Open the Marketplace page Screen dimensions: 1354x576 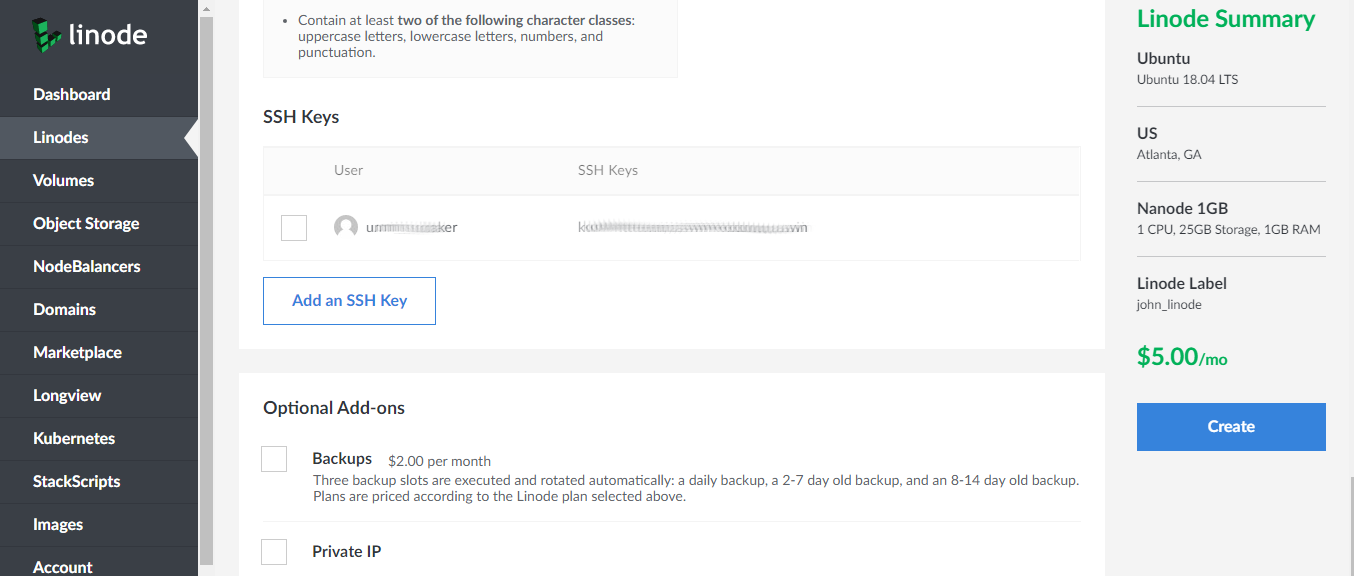[78, 353]
